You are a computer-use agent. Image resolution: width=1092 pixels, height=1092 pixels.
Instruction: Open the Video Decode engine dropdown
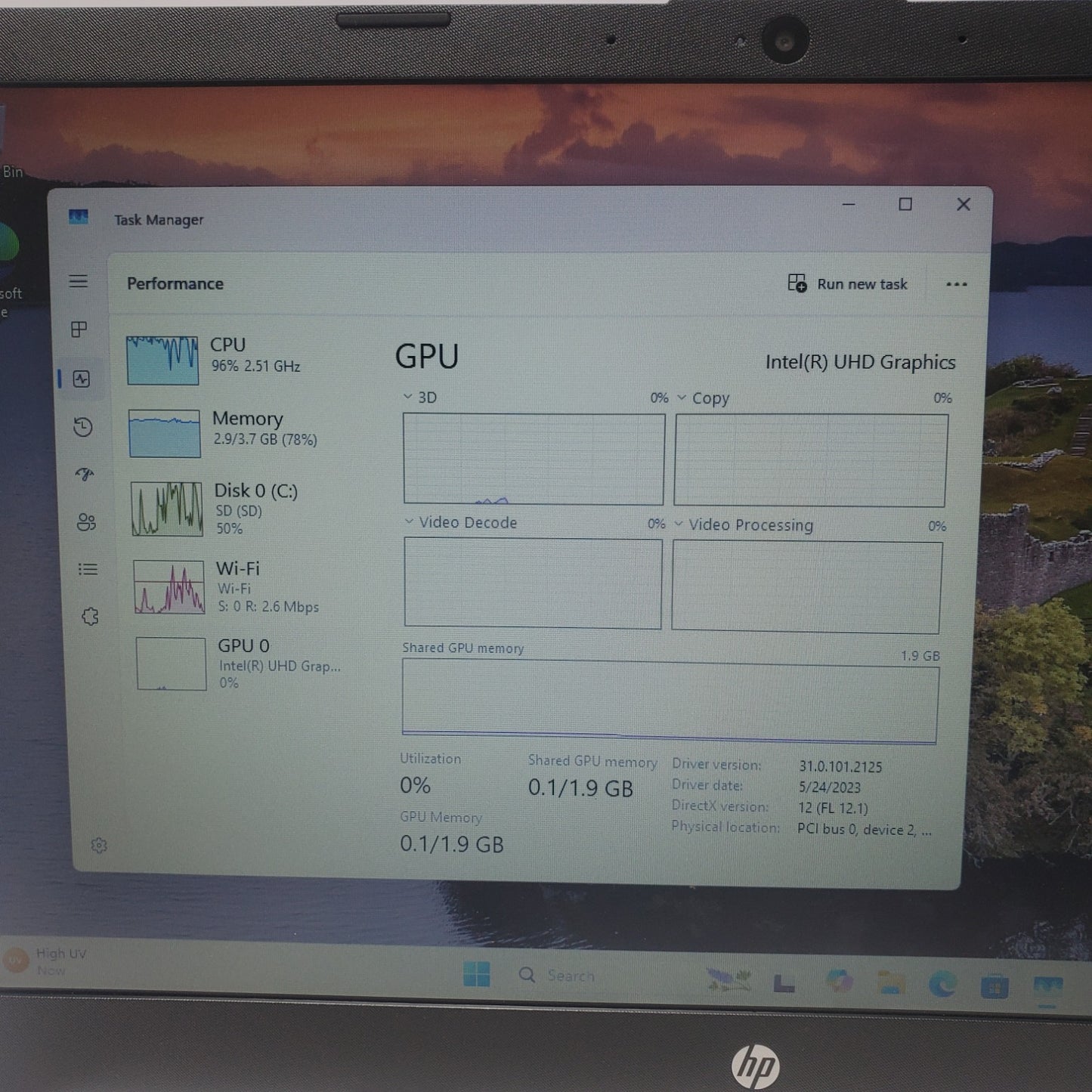pyautogui.click(x=409, y=521)
